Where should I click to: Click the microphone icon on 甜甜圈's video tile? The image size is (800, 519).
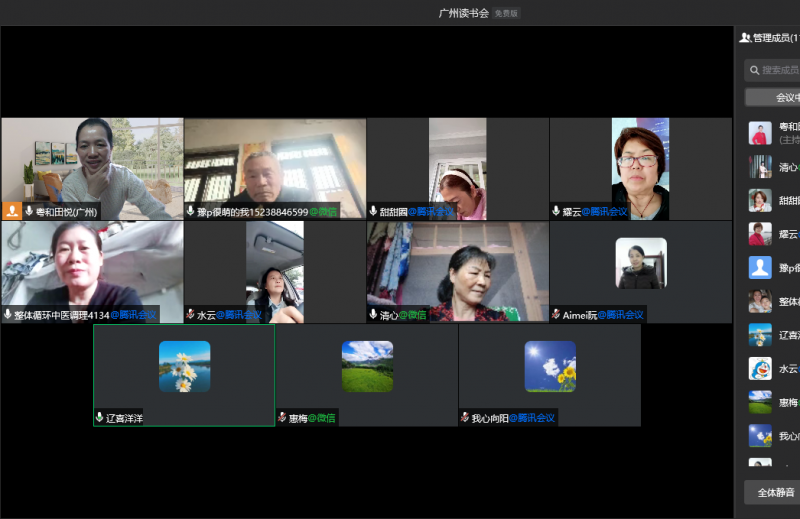point(373,211)
